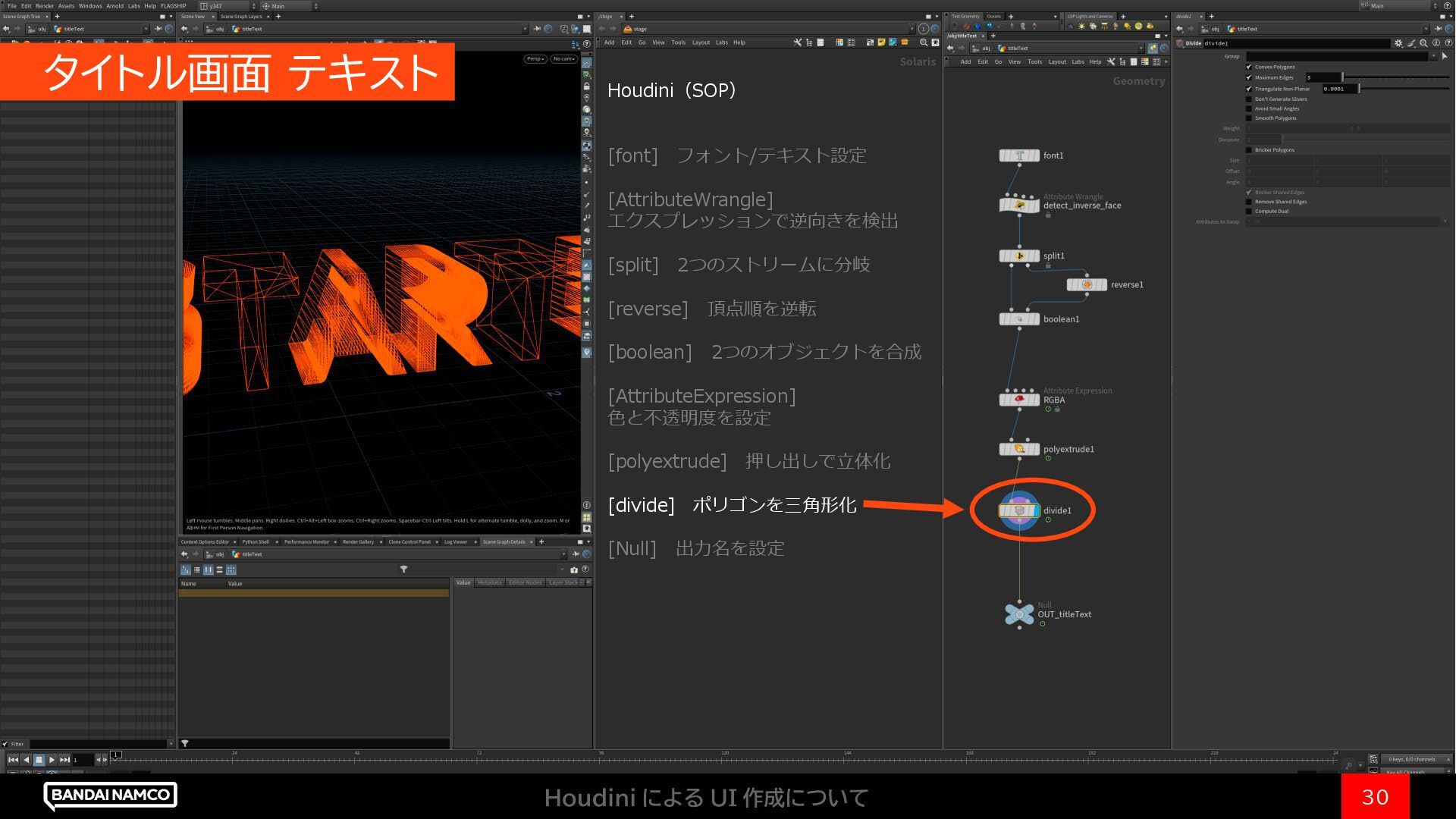Click the group selection arrow icon
This screenshot has height=819, width=1456.
point(1444,56)
